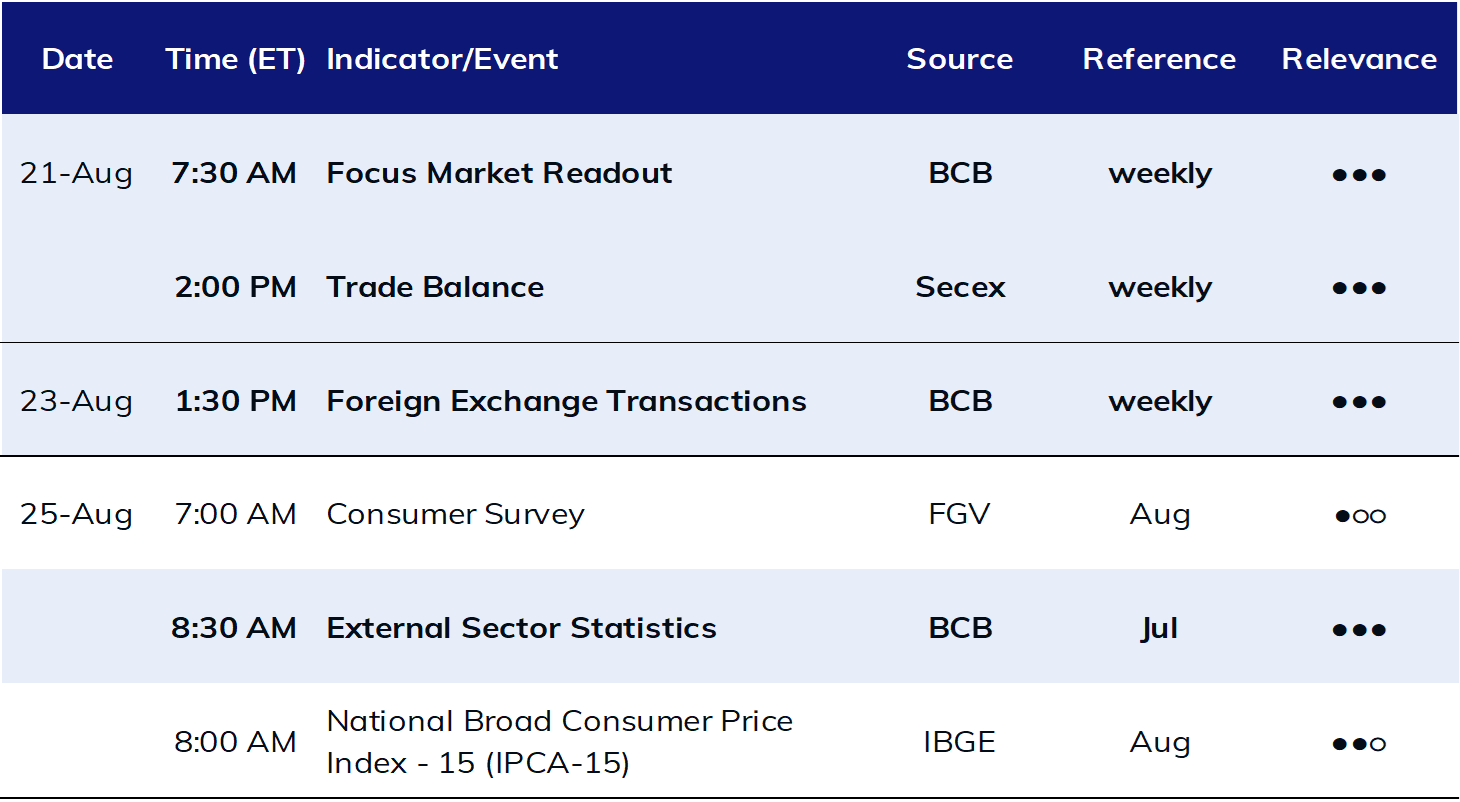Click relevance dots for Foreign Exchange Transactions

[1359, 403]
